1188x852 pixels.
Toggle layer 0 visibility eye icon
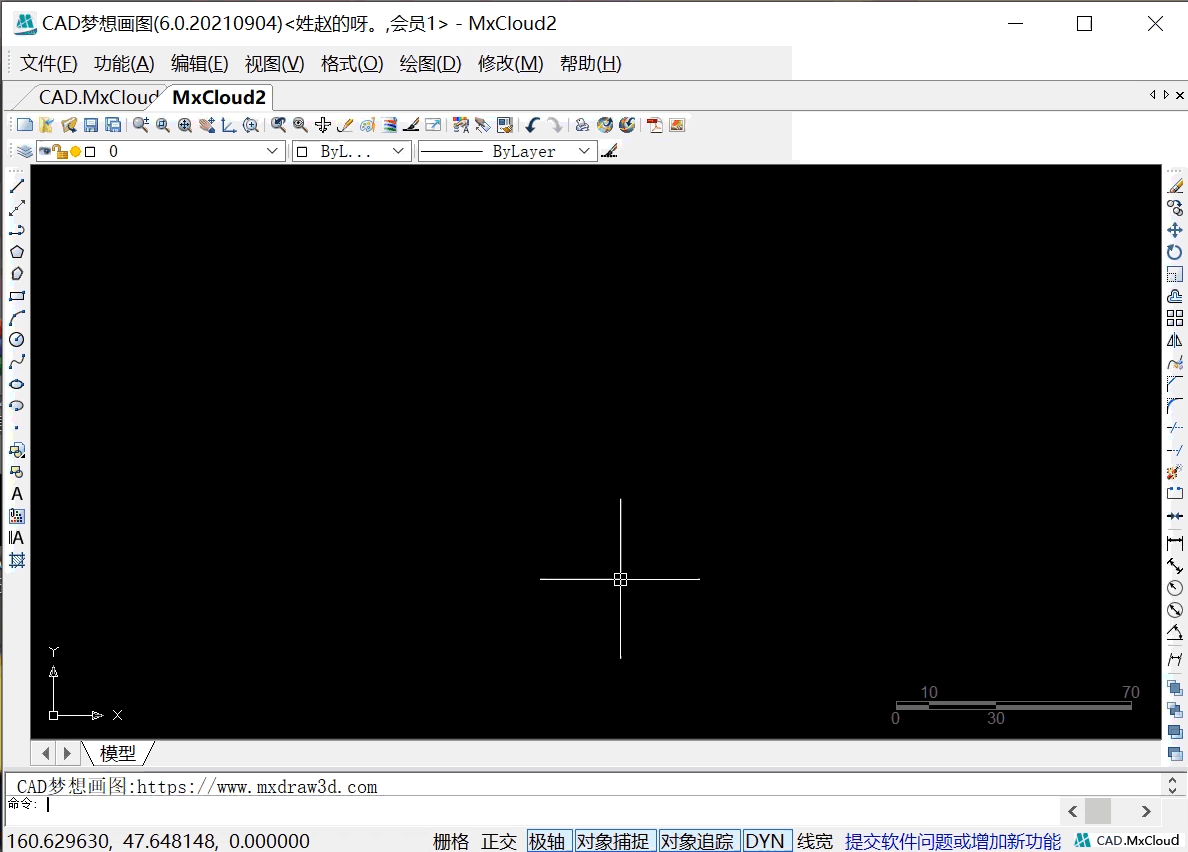pyautogui.click(x=45, y=151)
